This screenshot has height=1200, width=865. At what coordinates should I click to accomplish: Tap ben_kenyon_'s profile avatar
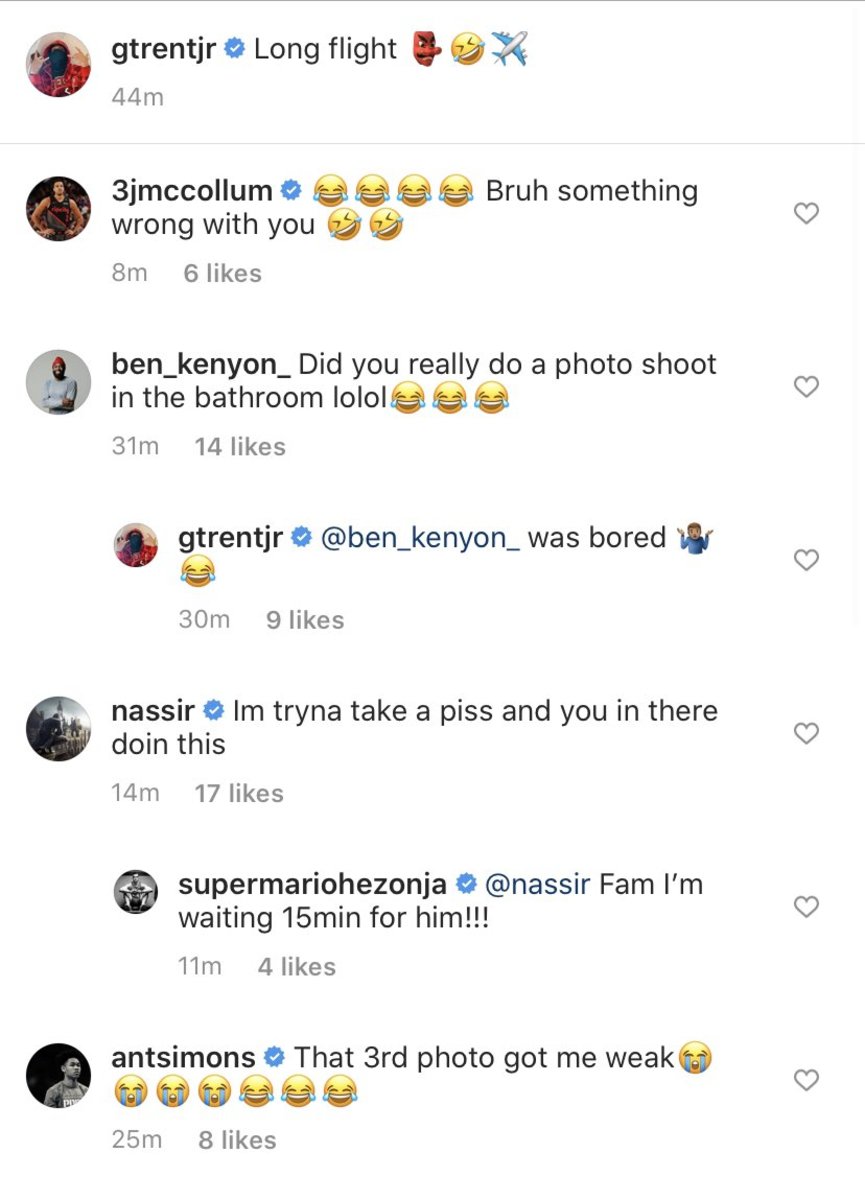[x=58, y=381]
